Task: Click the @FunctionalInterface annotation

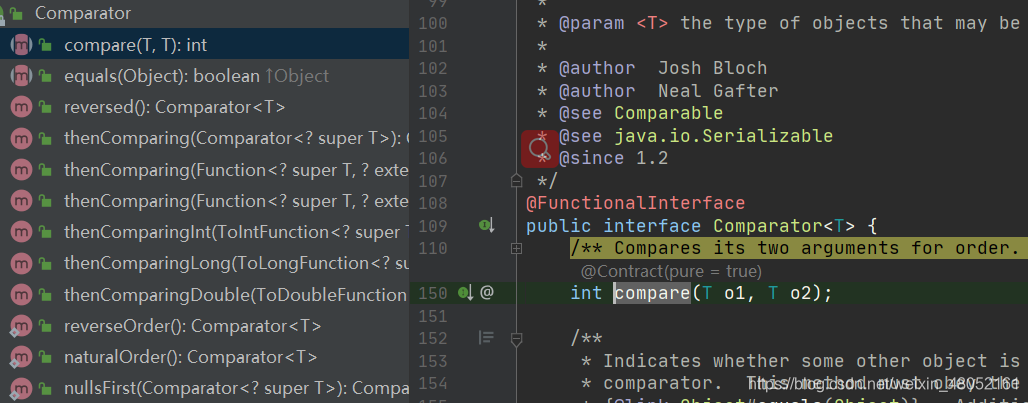Action: 635,203
